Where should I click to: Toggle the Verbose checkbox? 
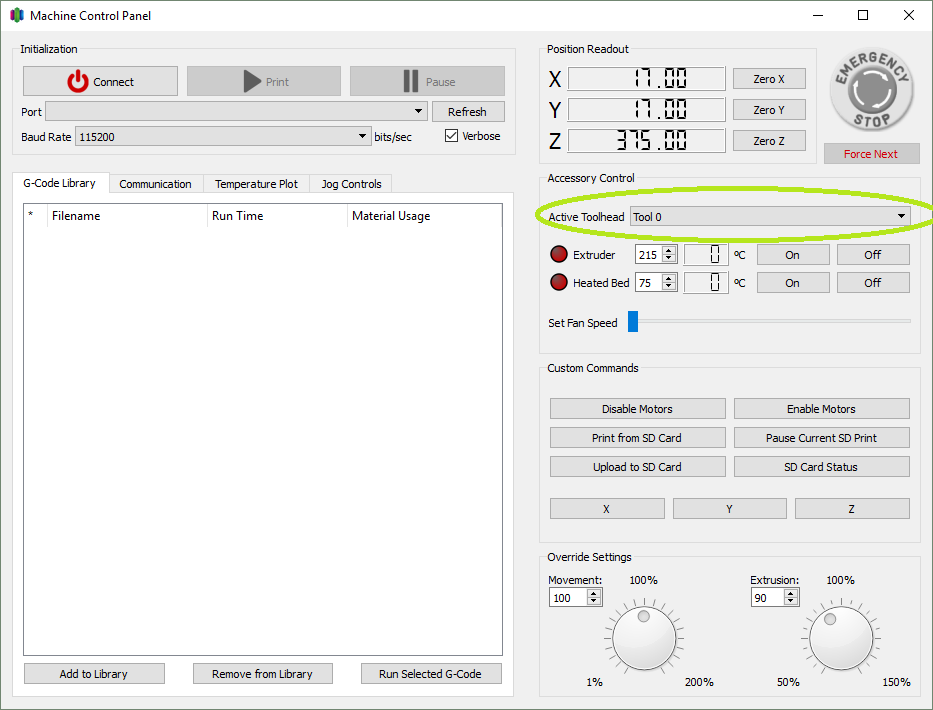point(452,136)
